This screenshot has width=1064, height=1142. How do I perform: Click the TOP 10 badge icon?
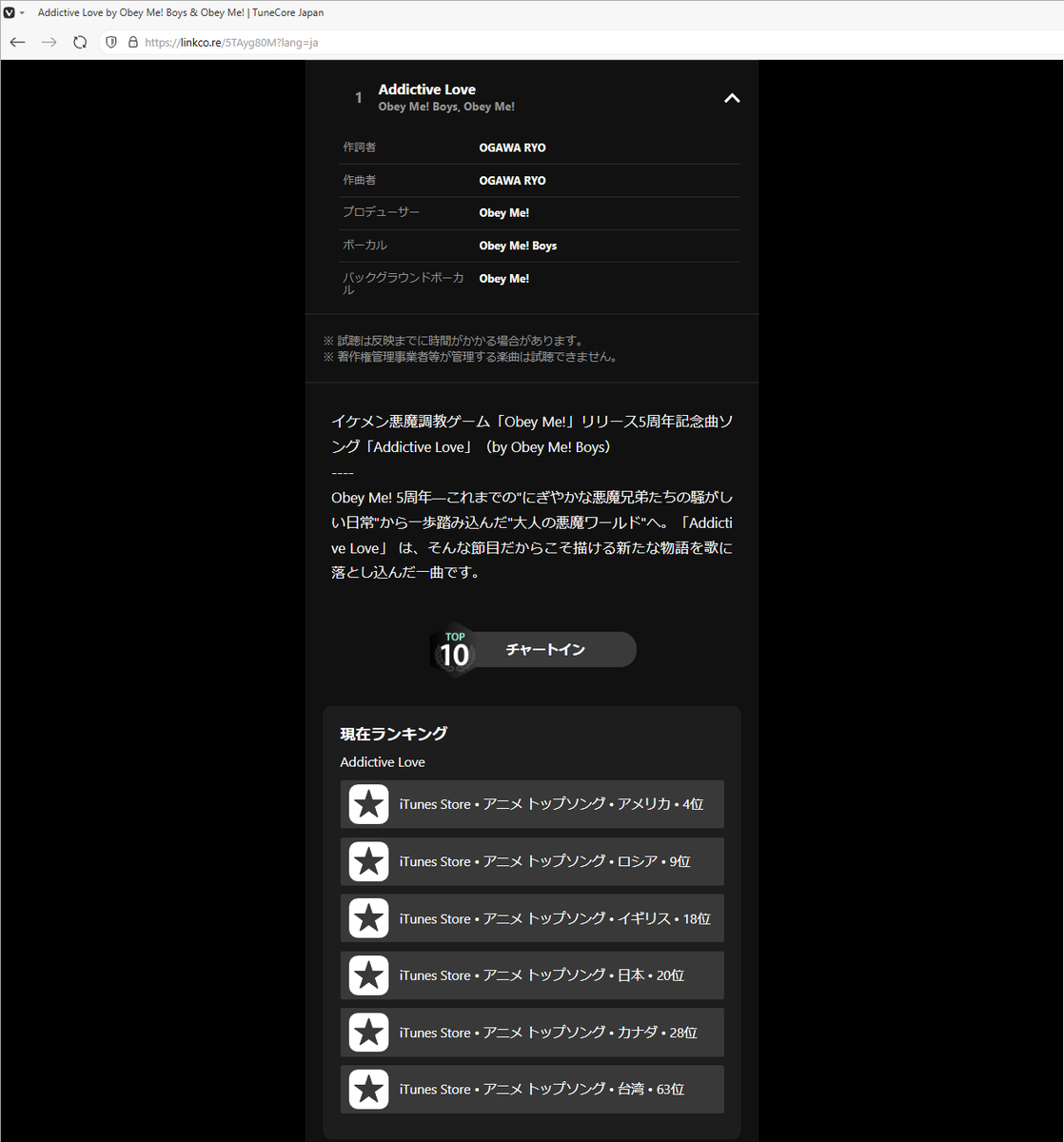[454, 650]
